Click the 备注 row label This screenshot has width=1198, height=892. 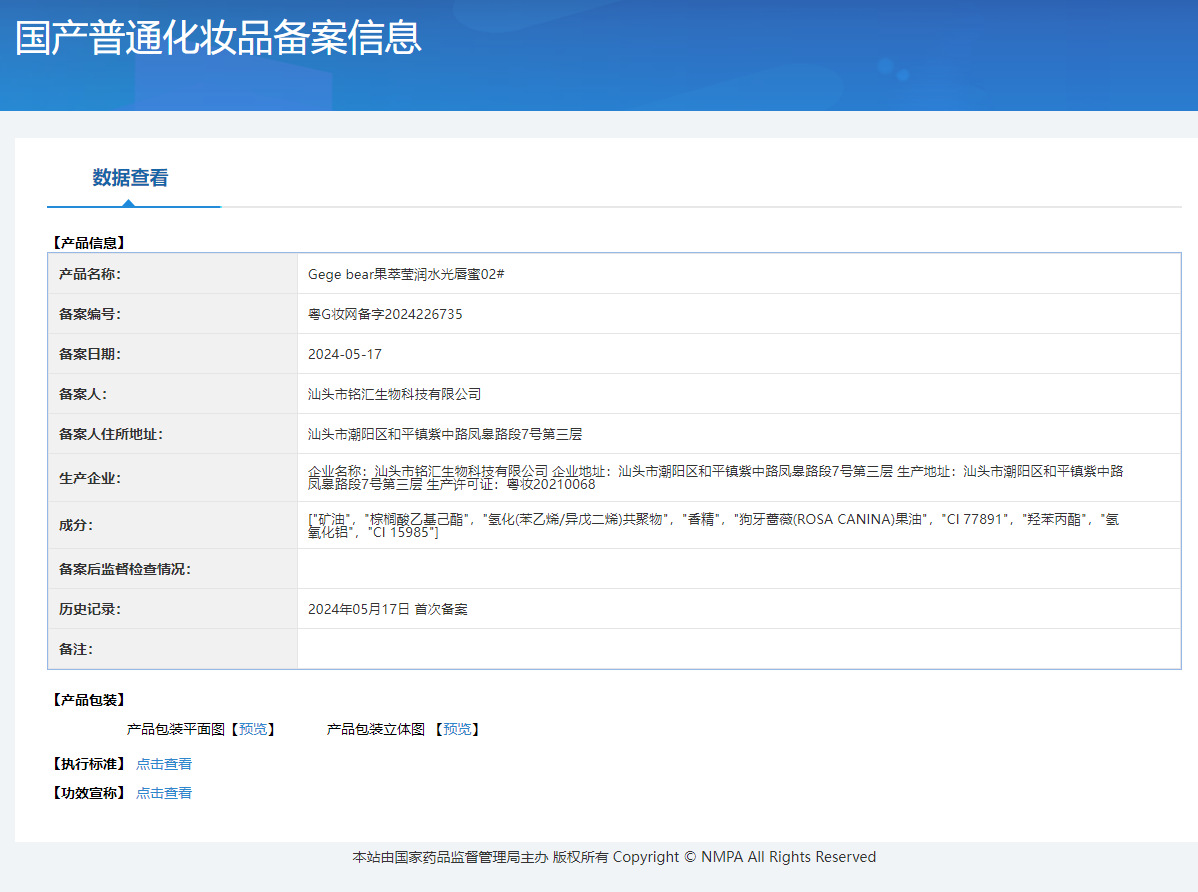tap(75, 649)
